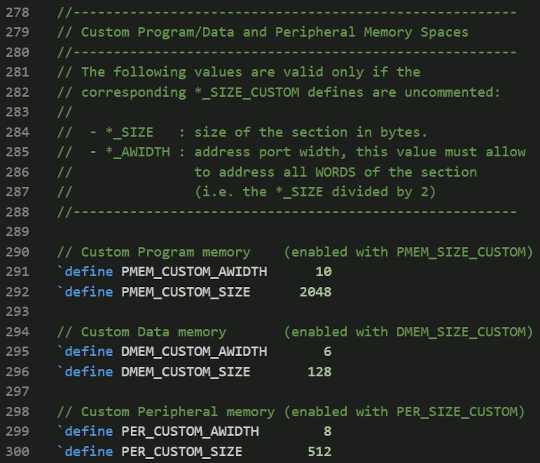Click line number 279 in gutter
Image resolution: width=540 pixels, height=463 pixels.
(17, 32)
